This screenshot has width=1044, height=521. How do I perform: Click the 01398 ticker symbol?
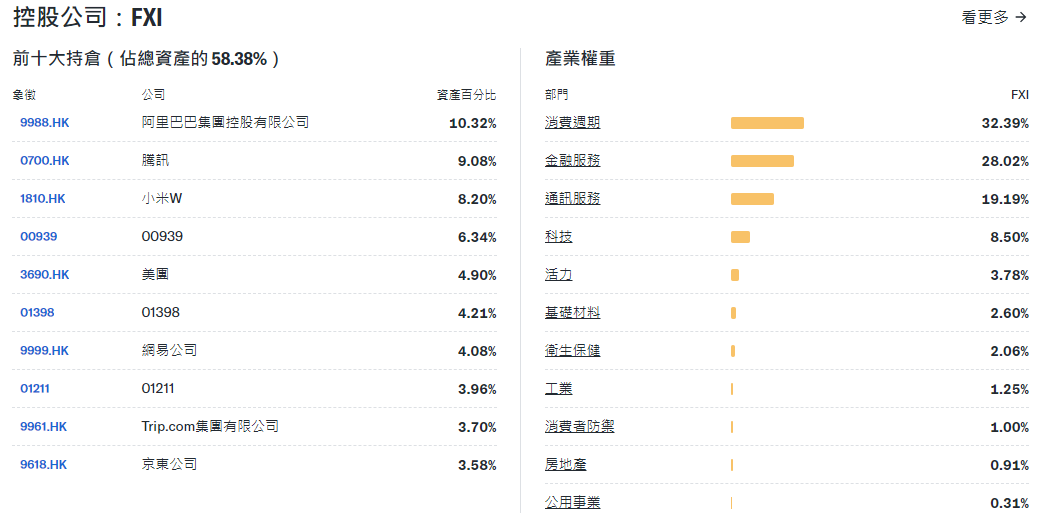click(37, 313)
